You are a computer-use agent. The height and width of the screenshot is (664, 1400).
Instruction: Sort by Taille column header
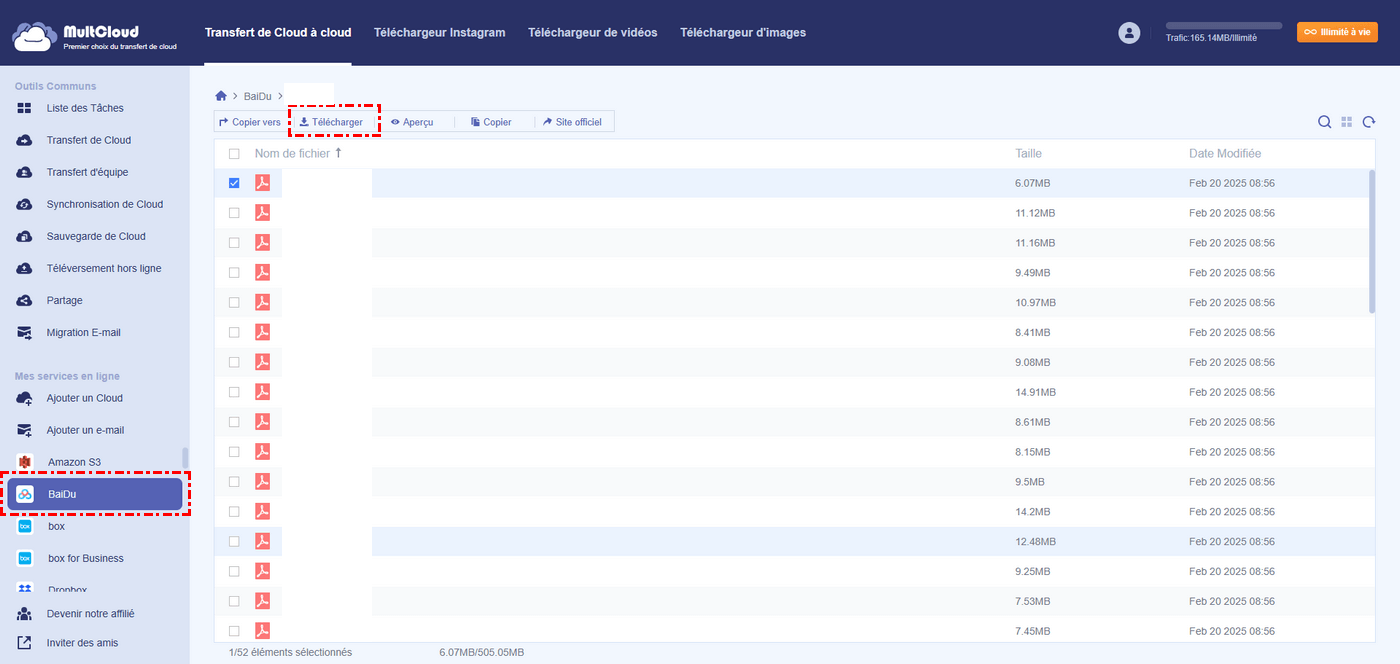[1028, 154]
